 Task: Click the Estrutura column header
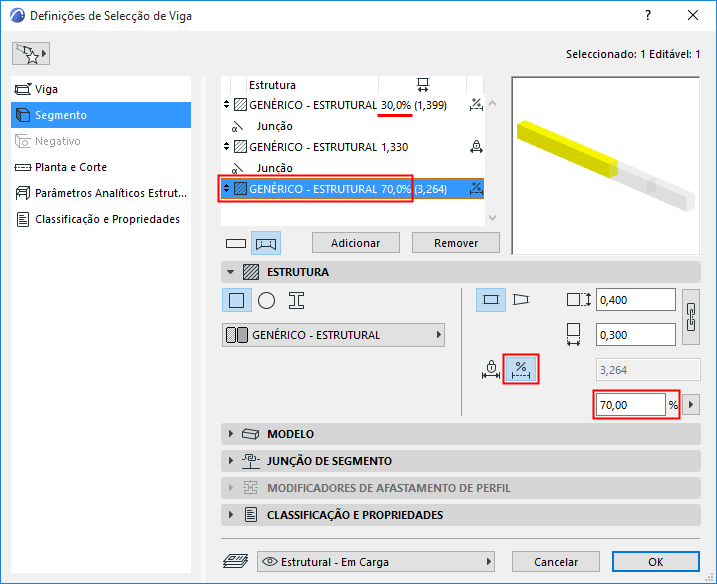(x=272, y=85)
